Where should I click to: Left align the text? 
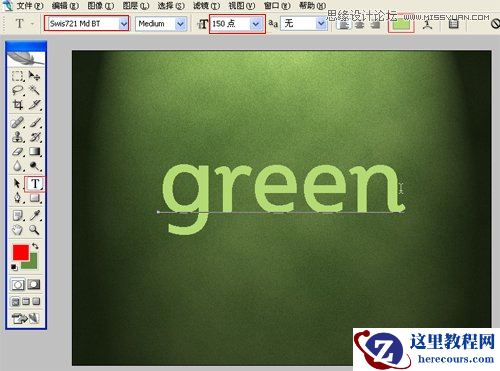(344, 25)
